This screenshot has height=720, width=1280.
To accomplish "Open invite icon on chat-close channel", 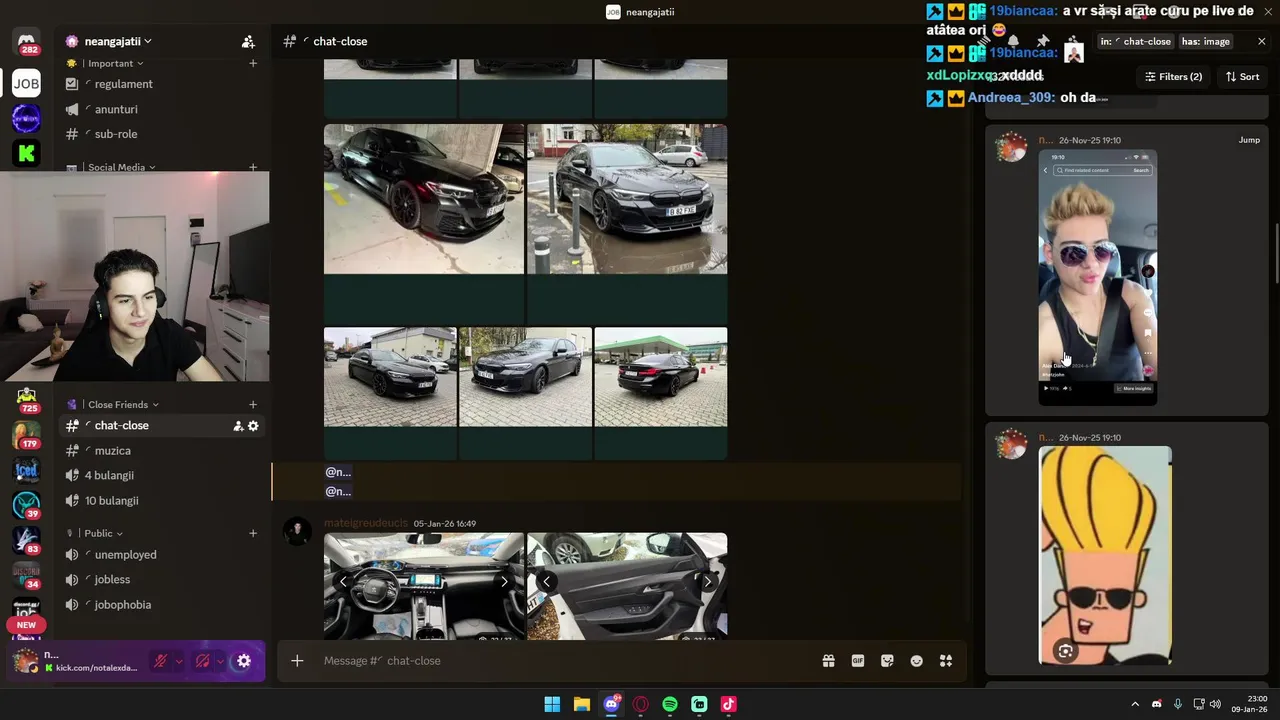I will tap(238, 426).
